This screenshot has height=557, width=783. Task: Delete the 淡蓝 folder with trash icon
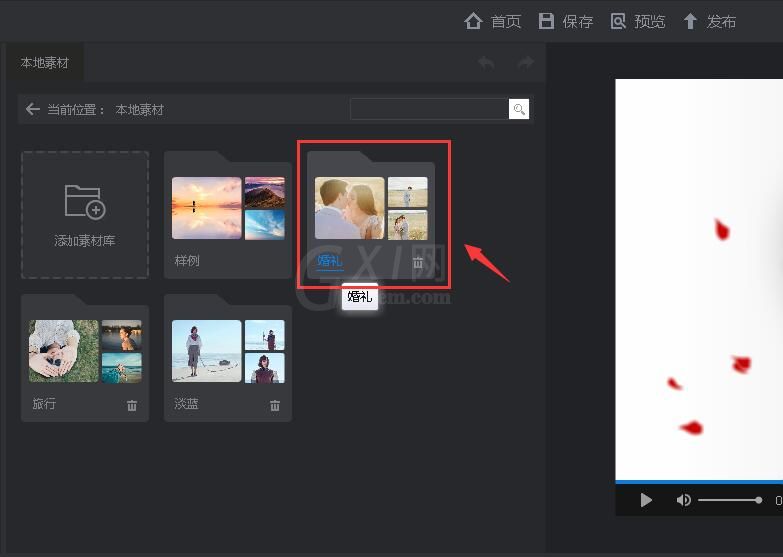pyautogui.click(x=275, y=405)
